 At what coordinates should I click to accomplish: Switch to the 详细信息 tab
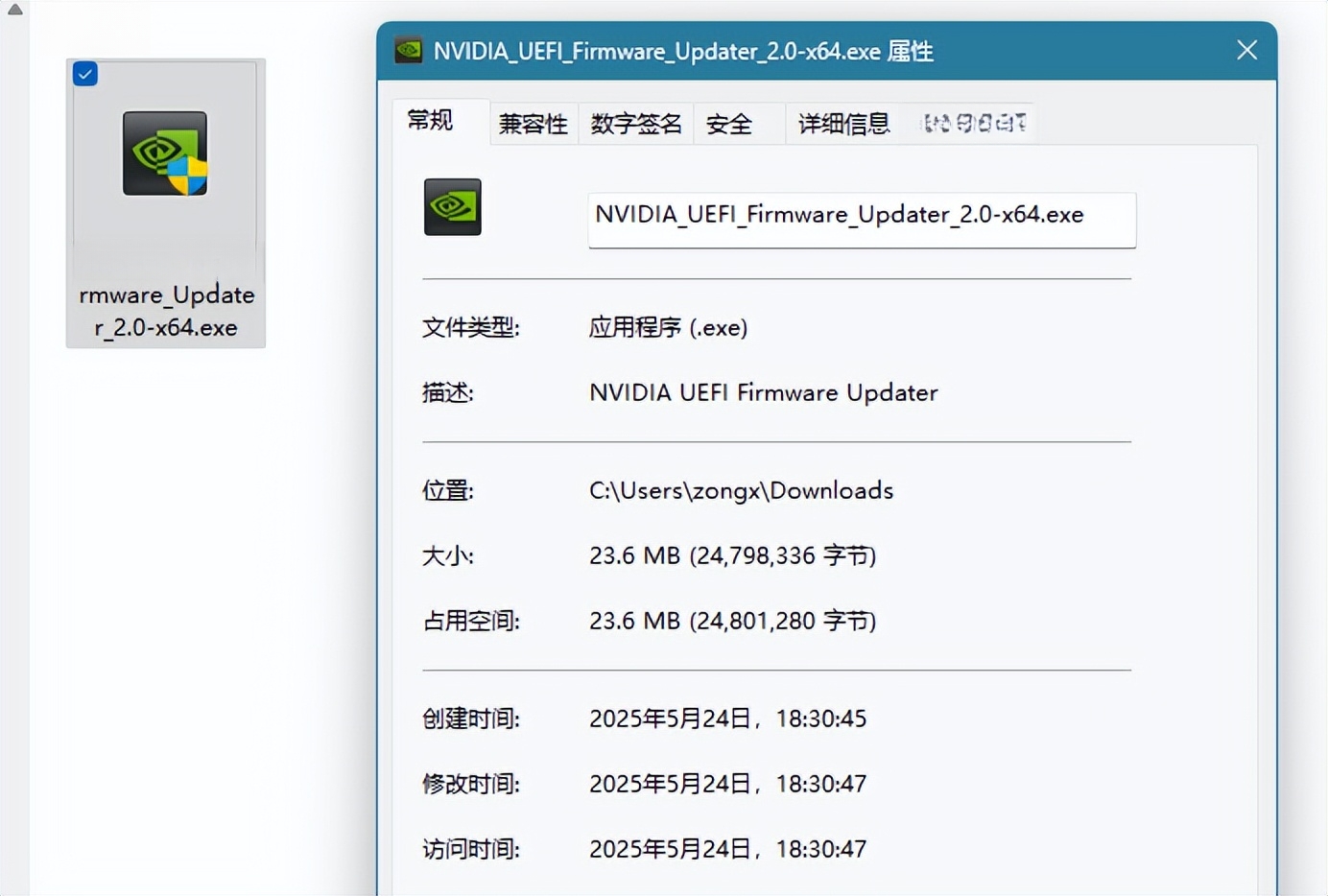point(844,124)
